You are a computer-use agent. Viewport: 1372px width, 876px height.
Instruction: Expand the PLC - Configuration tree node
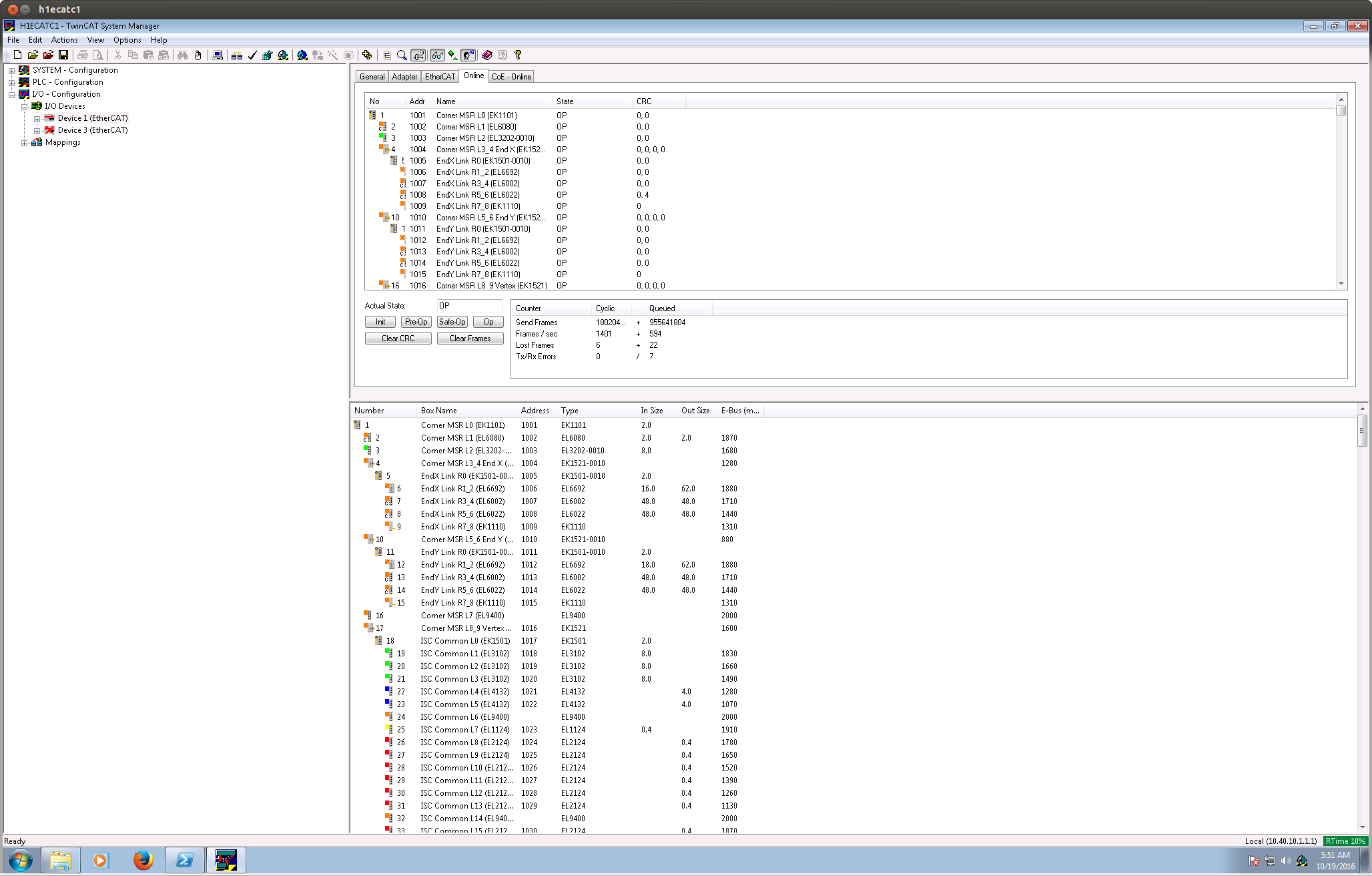coord(11,82)
